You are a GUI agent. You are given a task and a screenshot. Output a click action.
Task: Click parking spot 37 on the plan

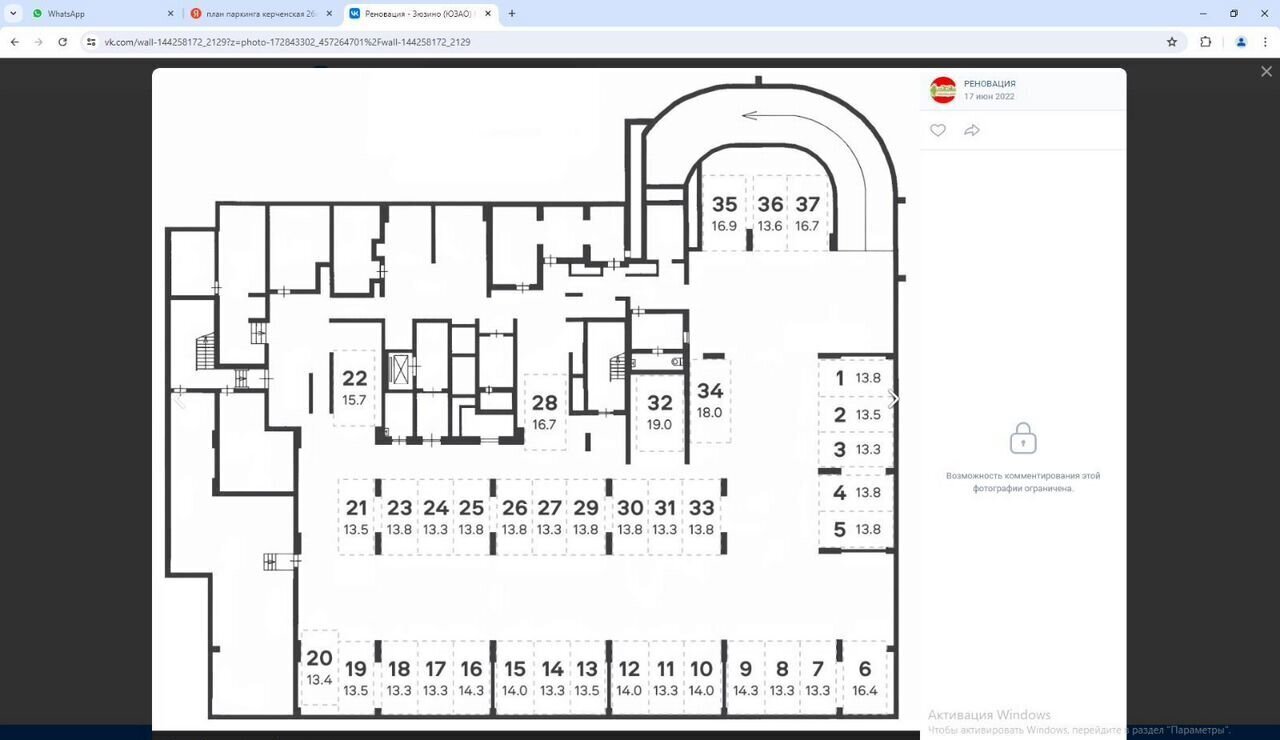[807, 213]
